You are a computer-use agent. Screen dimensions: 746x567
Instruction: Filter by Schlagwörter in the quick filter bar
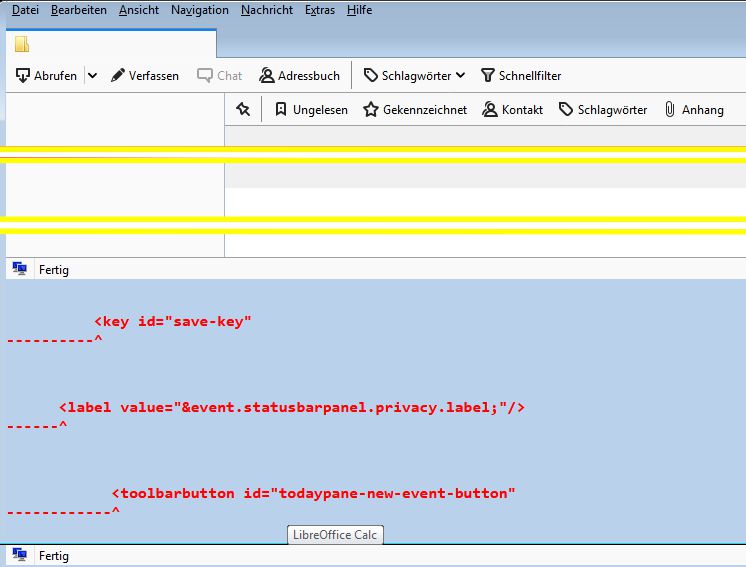pyautogui.click(x=603, y=110)
